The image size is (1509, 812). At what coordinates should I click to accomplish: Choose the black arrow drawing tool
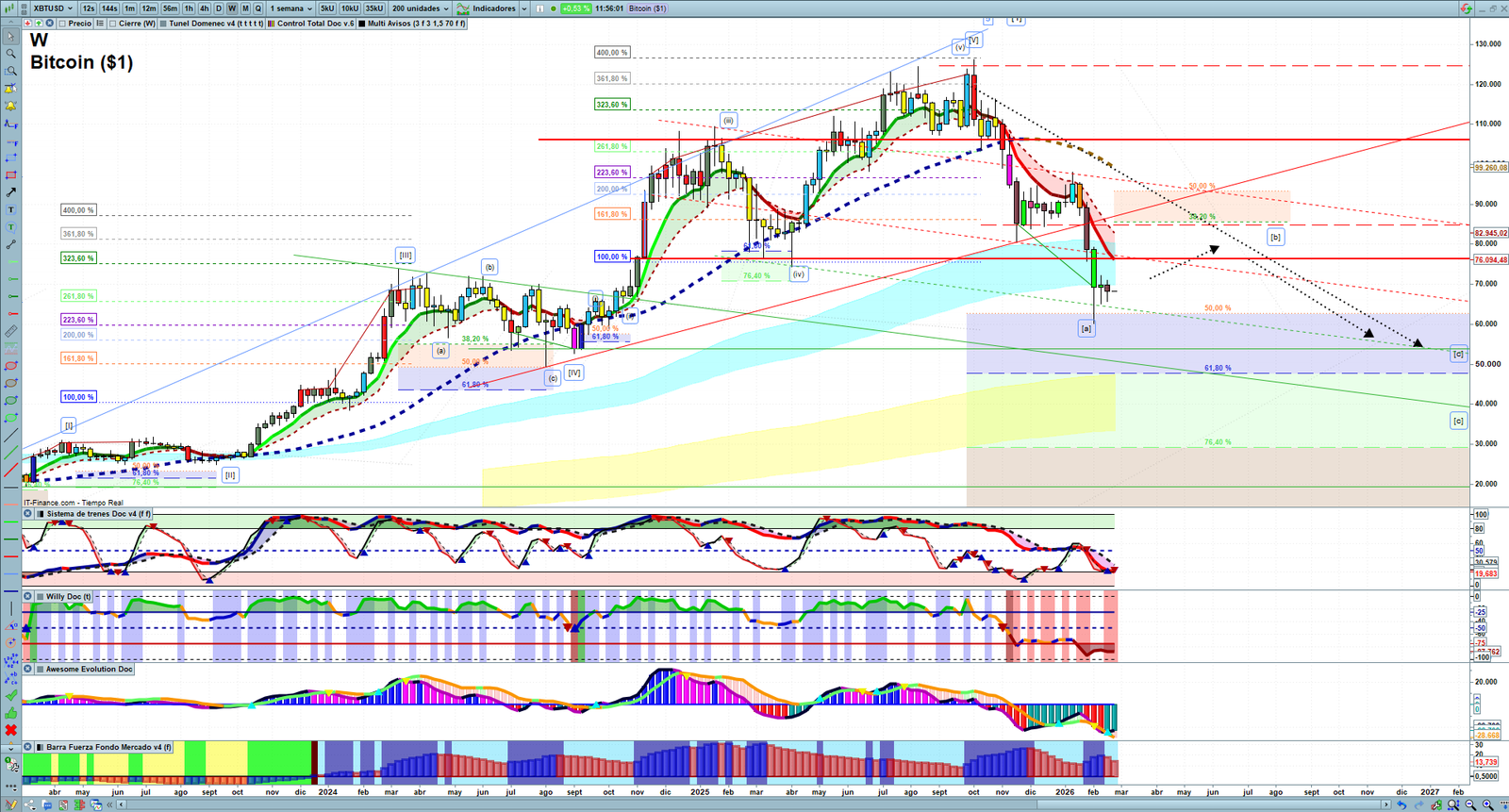tap(11, 192)
